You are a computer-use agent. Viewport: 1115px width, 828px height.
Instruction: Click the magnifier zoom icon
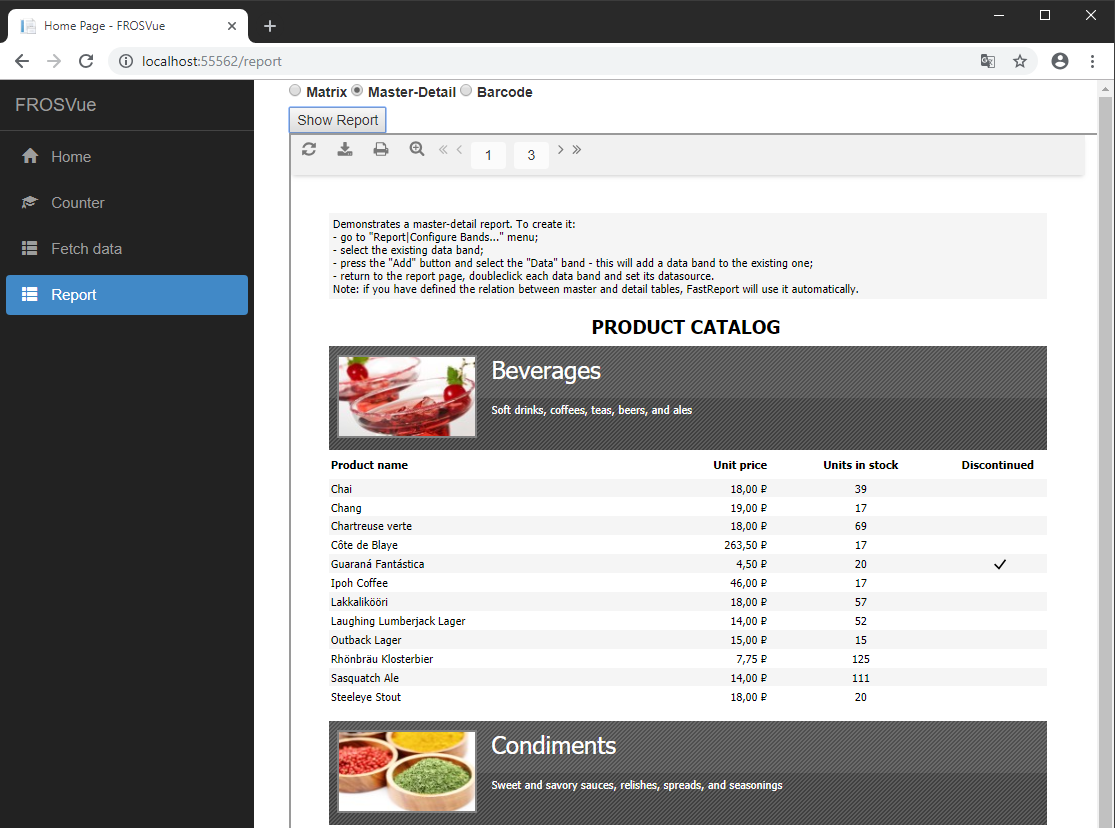417,149
